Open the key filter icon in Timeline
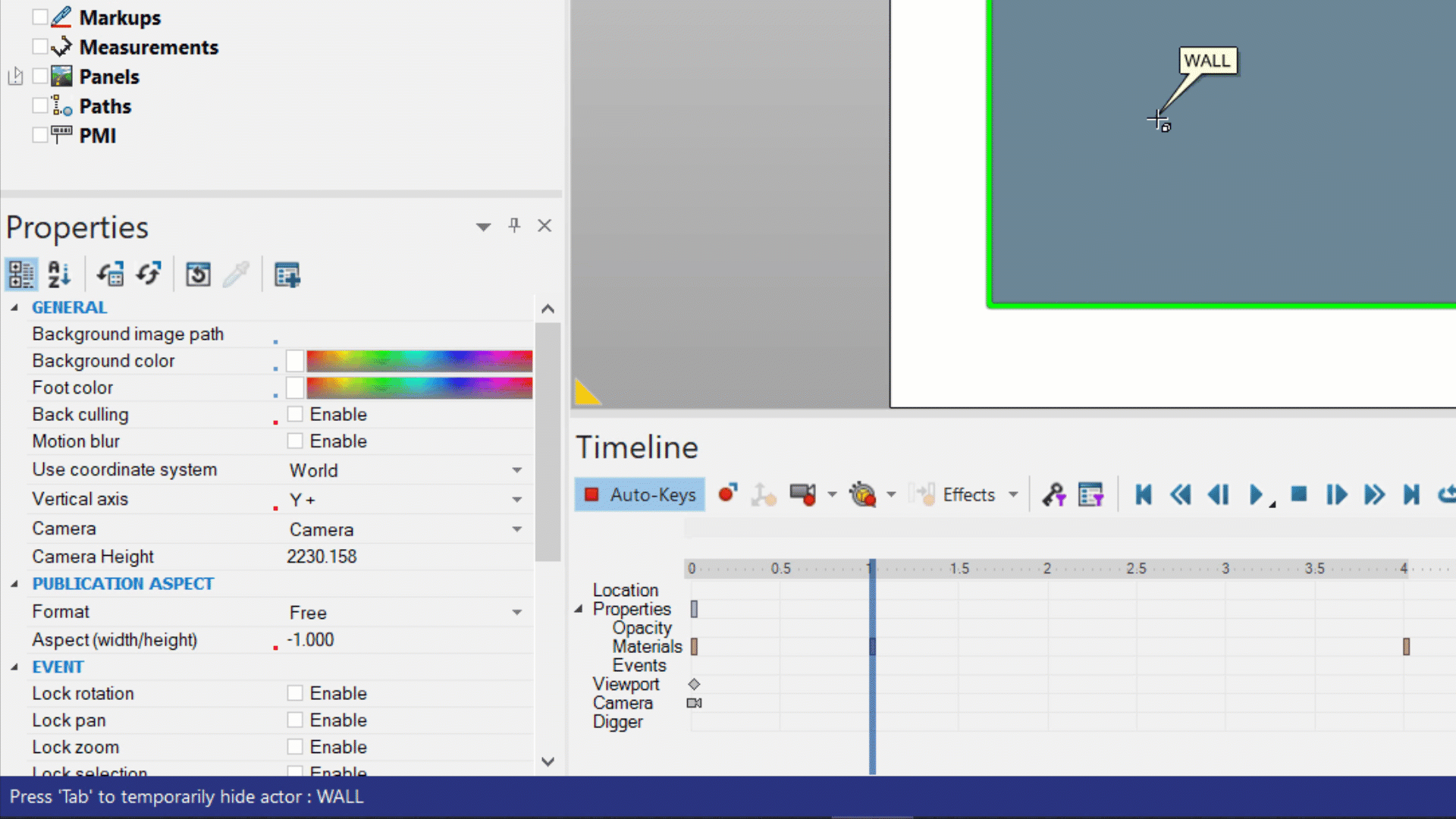 tap(1053, 495)
